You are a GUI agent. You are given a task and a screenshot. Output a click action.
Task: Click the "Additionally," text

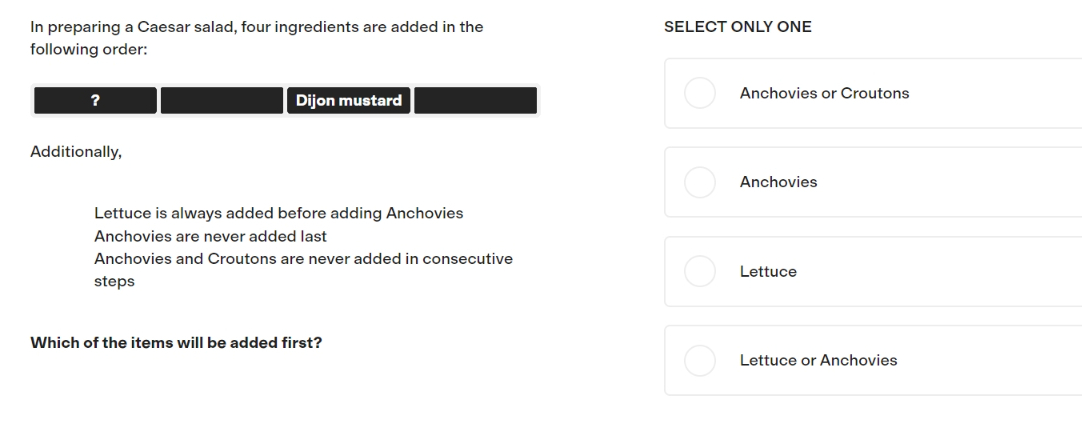tap(76, 152)
